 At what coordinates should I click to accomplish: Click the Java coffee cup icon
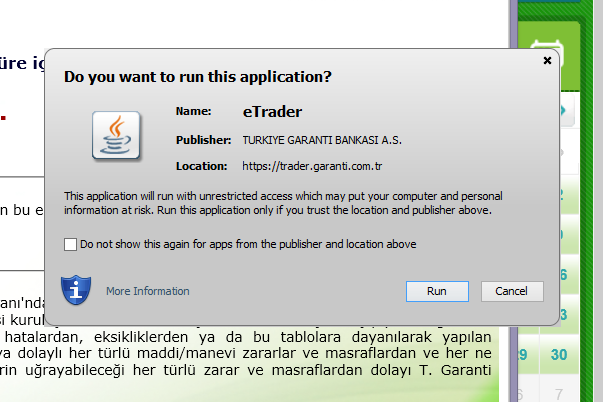point(116,135)
